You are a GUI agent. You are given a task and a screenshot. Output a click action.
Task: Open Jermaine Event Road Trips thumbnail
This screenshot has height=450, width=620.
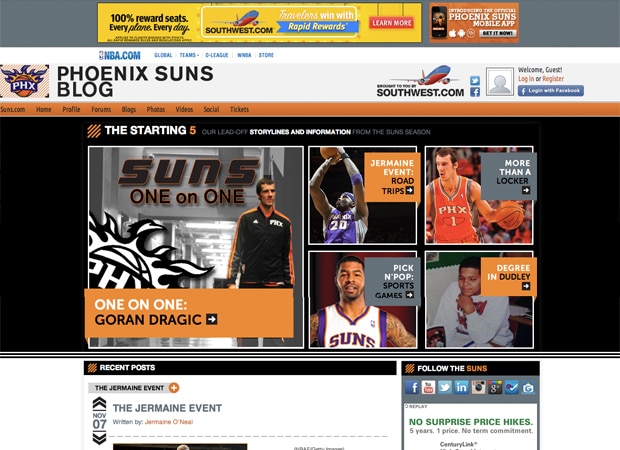363,195
